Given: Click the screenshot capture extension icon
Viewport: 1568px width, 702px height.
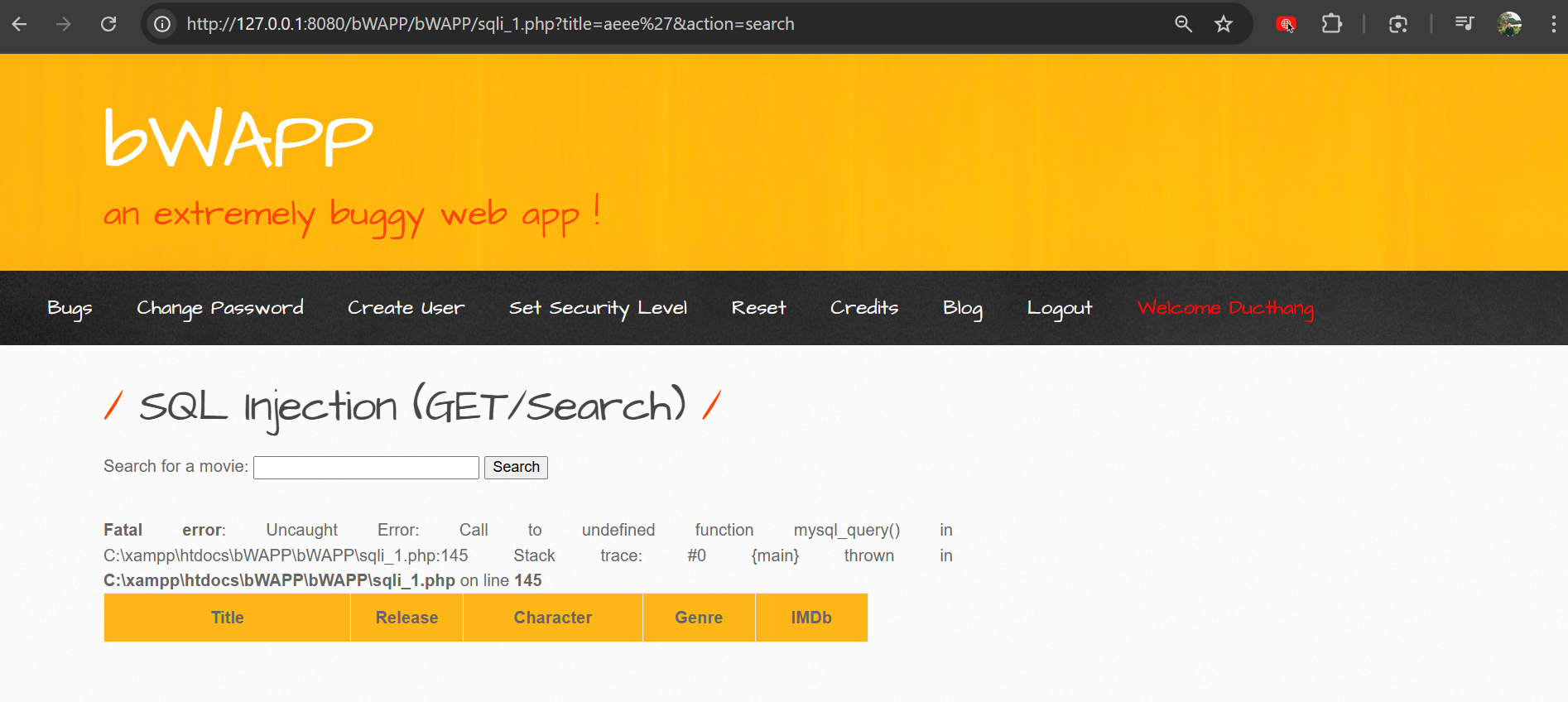Looking at the screenshot, I should click(1398, 24).
